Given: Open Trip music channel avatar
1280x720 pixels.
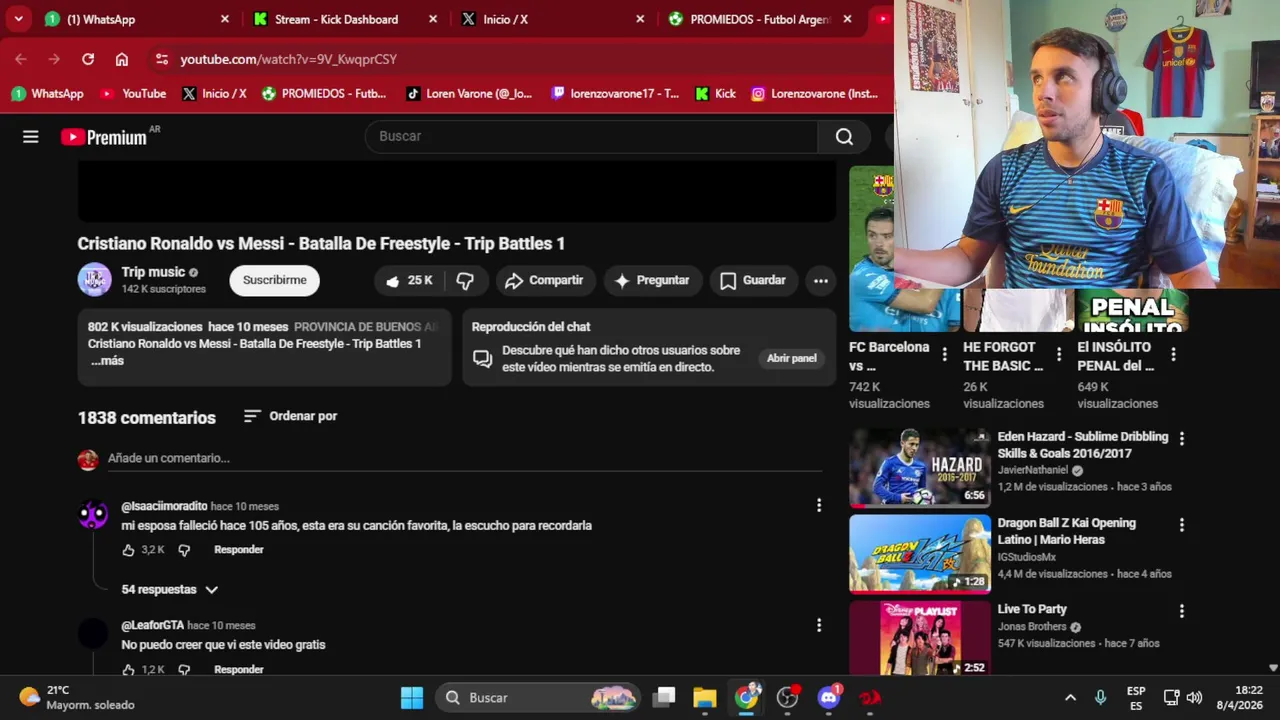Looking at the screenshot, I should (95, 280).
